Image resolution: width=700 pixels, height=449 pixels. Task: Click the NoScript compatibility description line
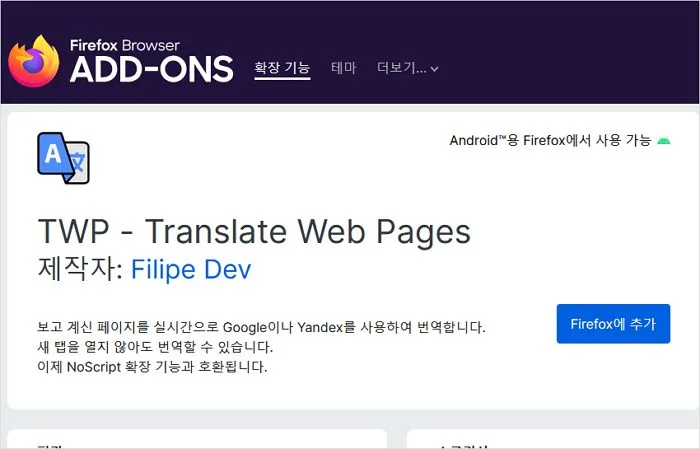(152, 367)
